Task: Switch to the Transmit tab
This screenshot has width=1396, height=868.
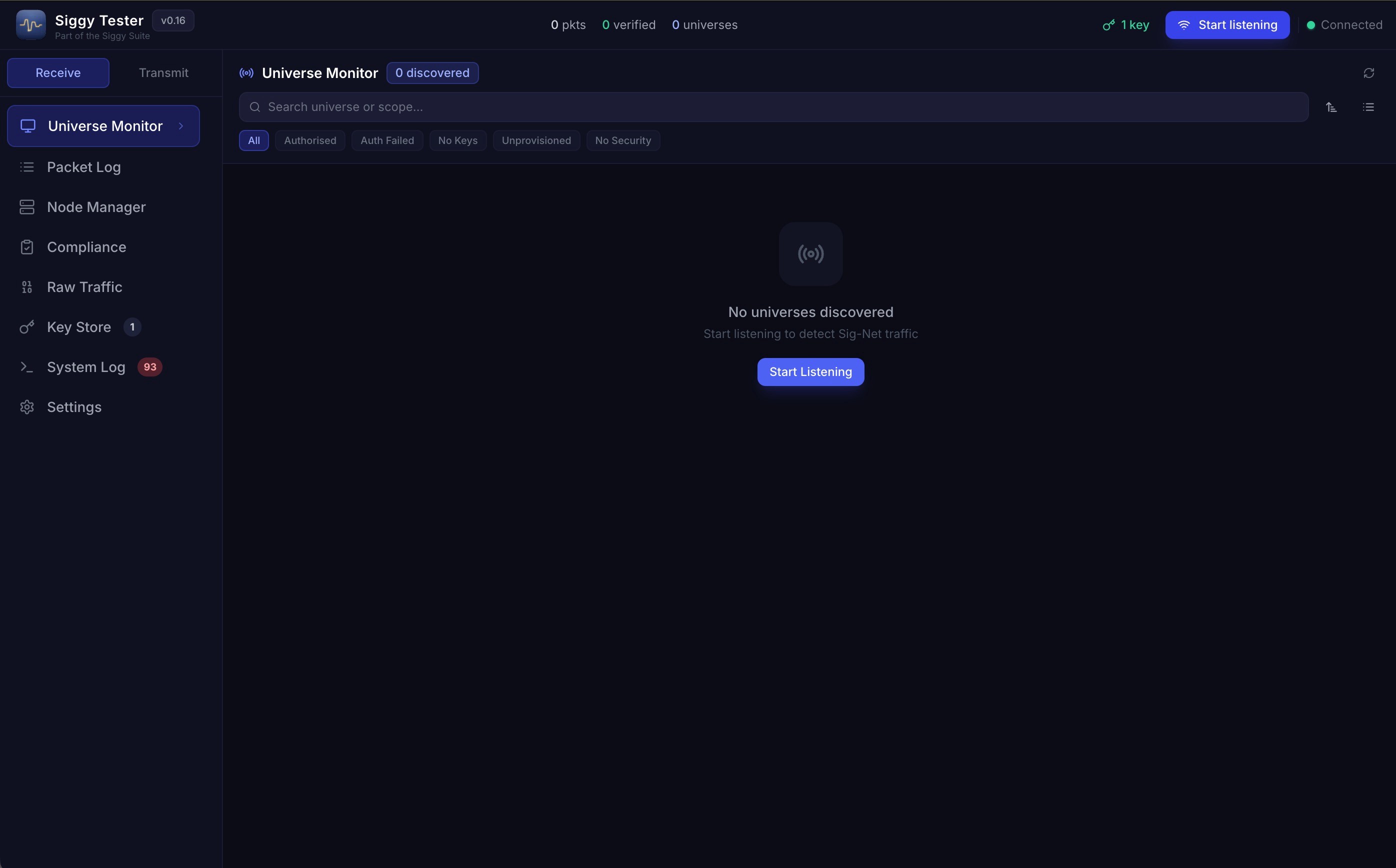Action: (163, 73)
